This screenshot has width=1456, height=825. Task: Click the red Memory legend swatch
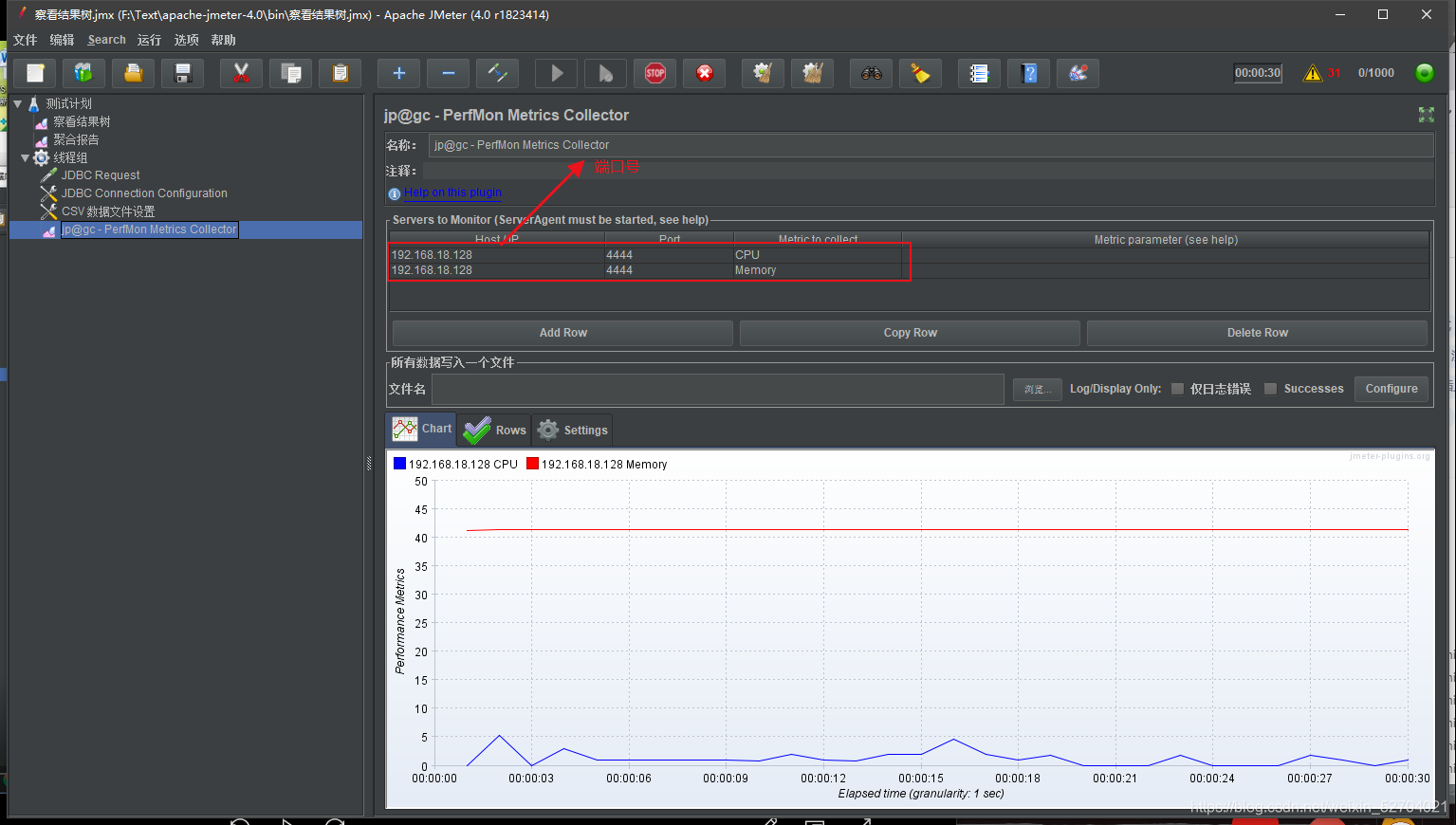(x=532, y=464)
